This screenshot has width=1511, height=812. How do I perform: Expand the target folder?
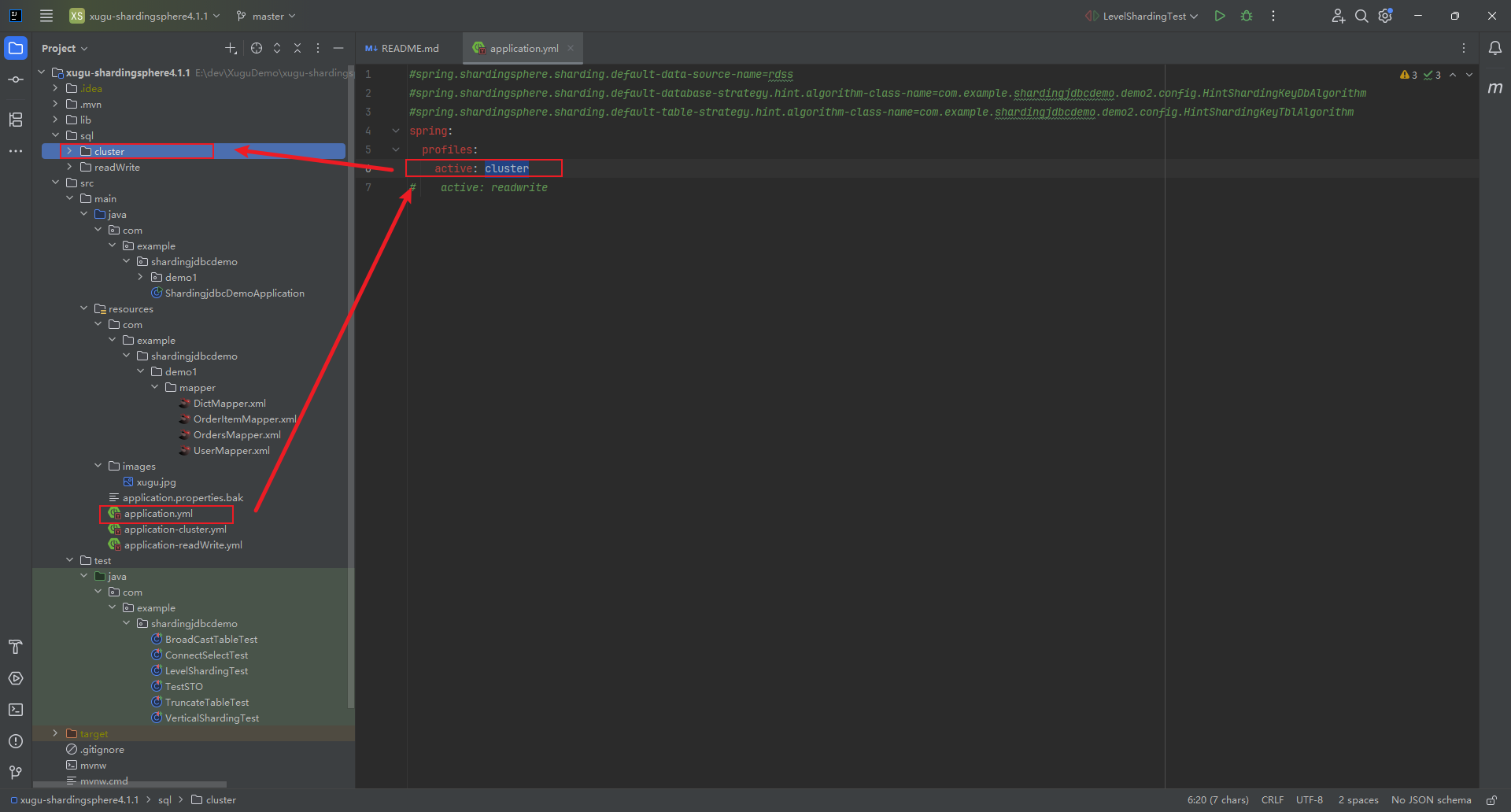[55, 733]
